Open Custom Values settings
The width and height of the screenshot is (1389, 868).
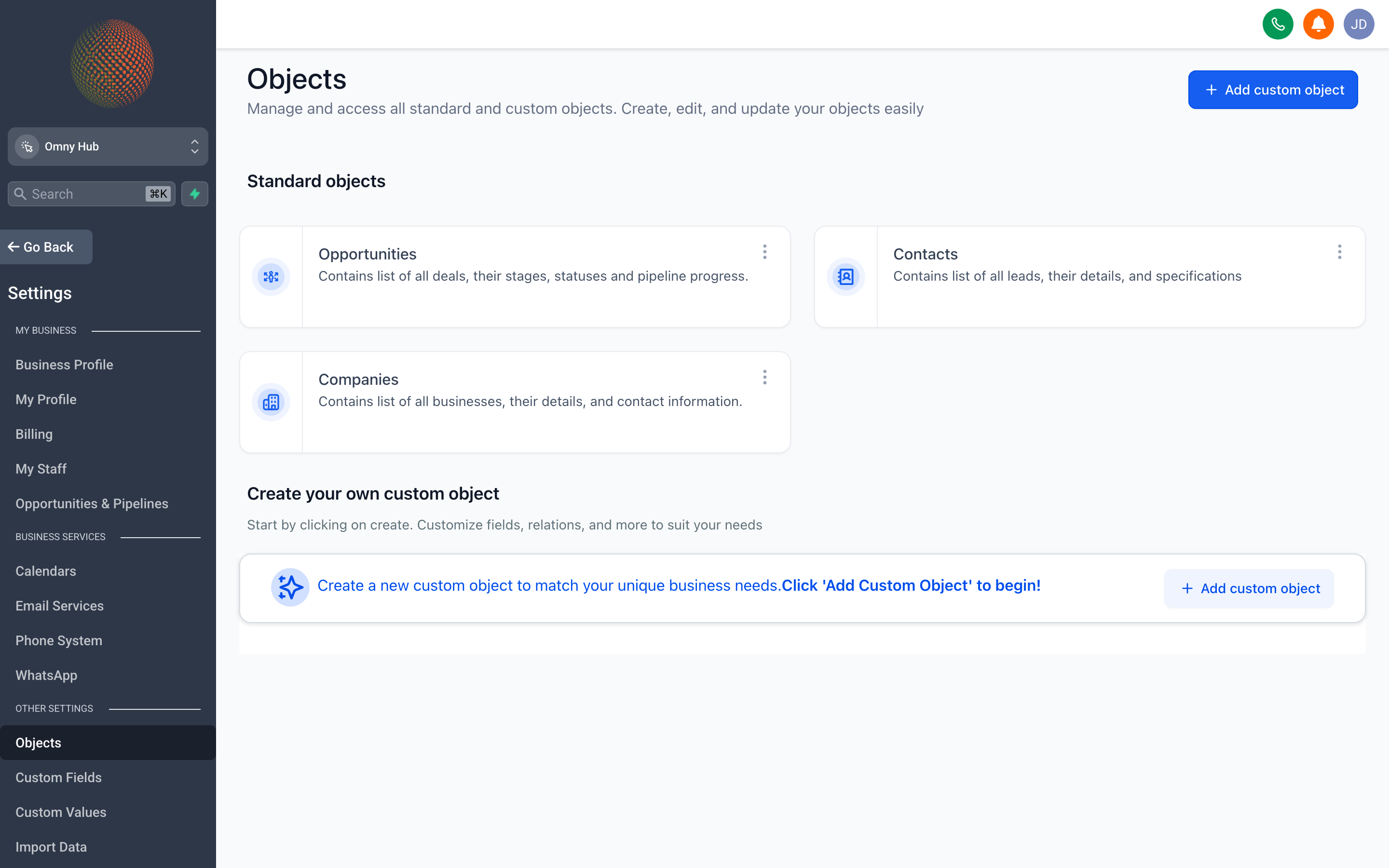point(61,813)
